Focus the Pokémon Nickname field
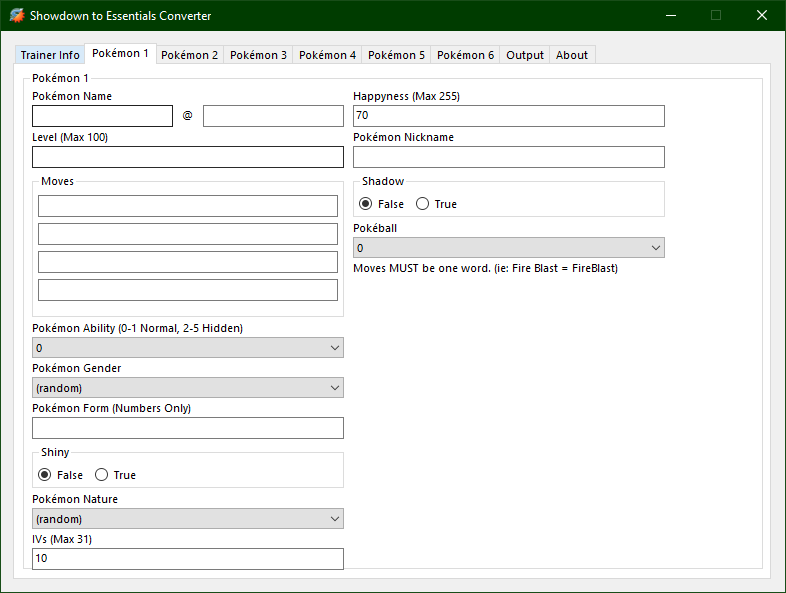 point(508,157)
